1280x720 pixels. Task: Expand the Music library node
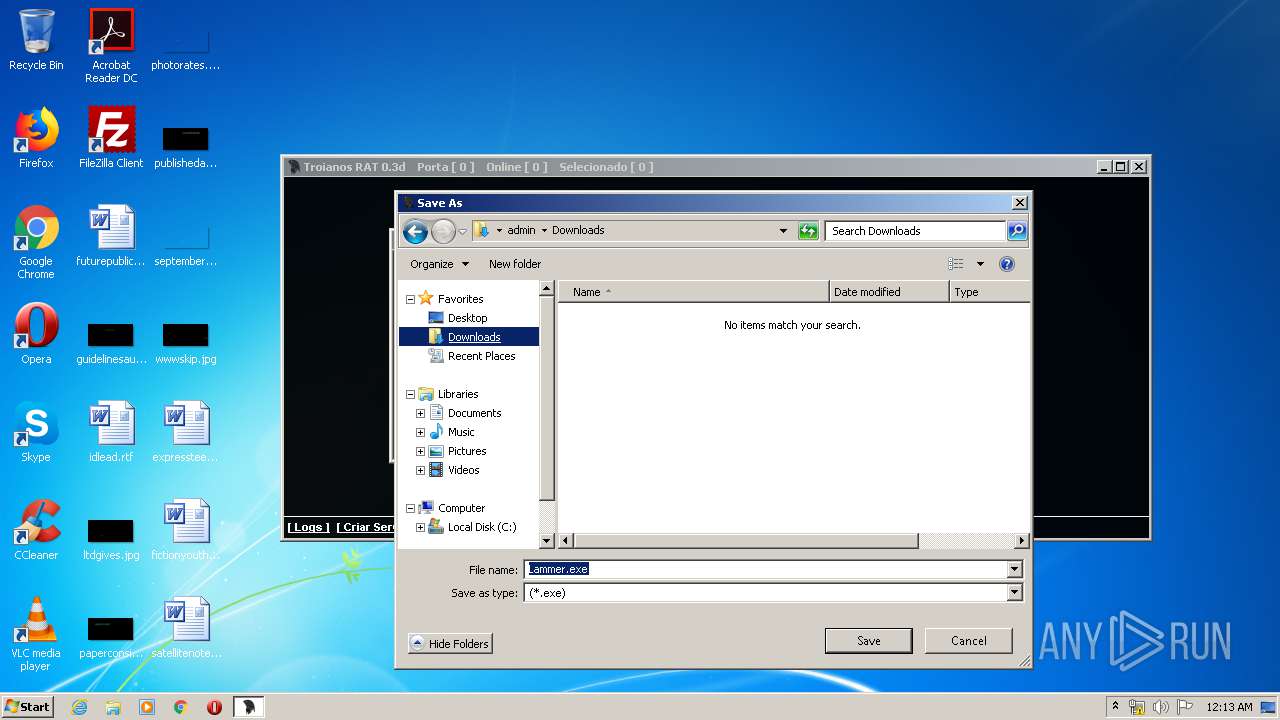click(421, 432)
